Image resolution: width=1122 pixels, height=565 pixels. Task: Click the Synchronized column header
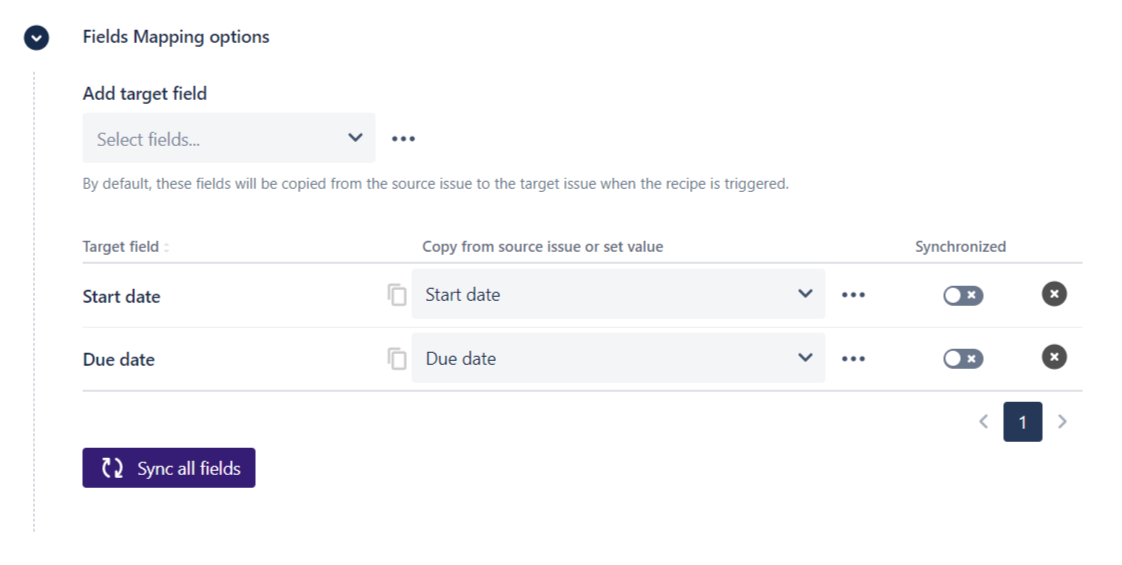960,247
